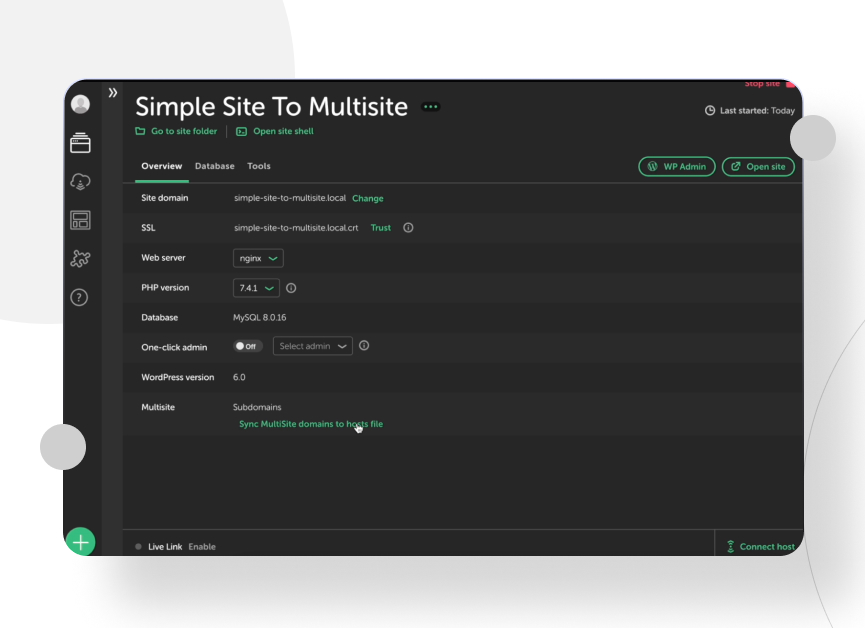The image size is (865, 628).
Task: Open Add-ons puzzle sidebar icon
Action: click(x=81, y=258)
